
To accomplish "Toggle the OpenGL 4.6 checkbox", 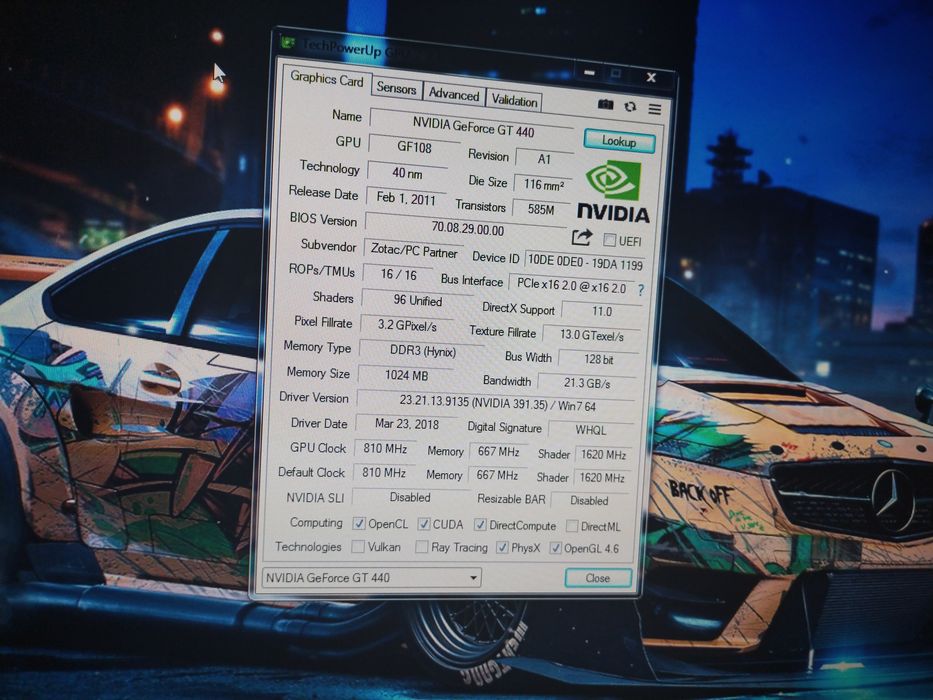I will (555, 548).
